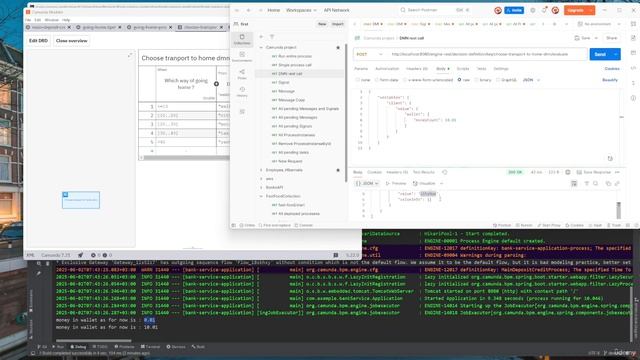This screenshot has height=360, width=640.
Task: Click the Postbot status bar item
Action: [x=502, y=225]
